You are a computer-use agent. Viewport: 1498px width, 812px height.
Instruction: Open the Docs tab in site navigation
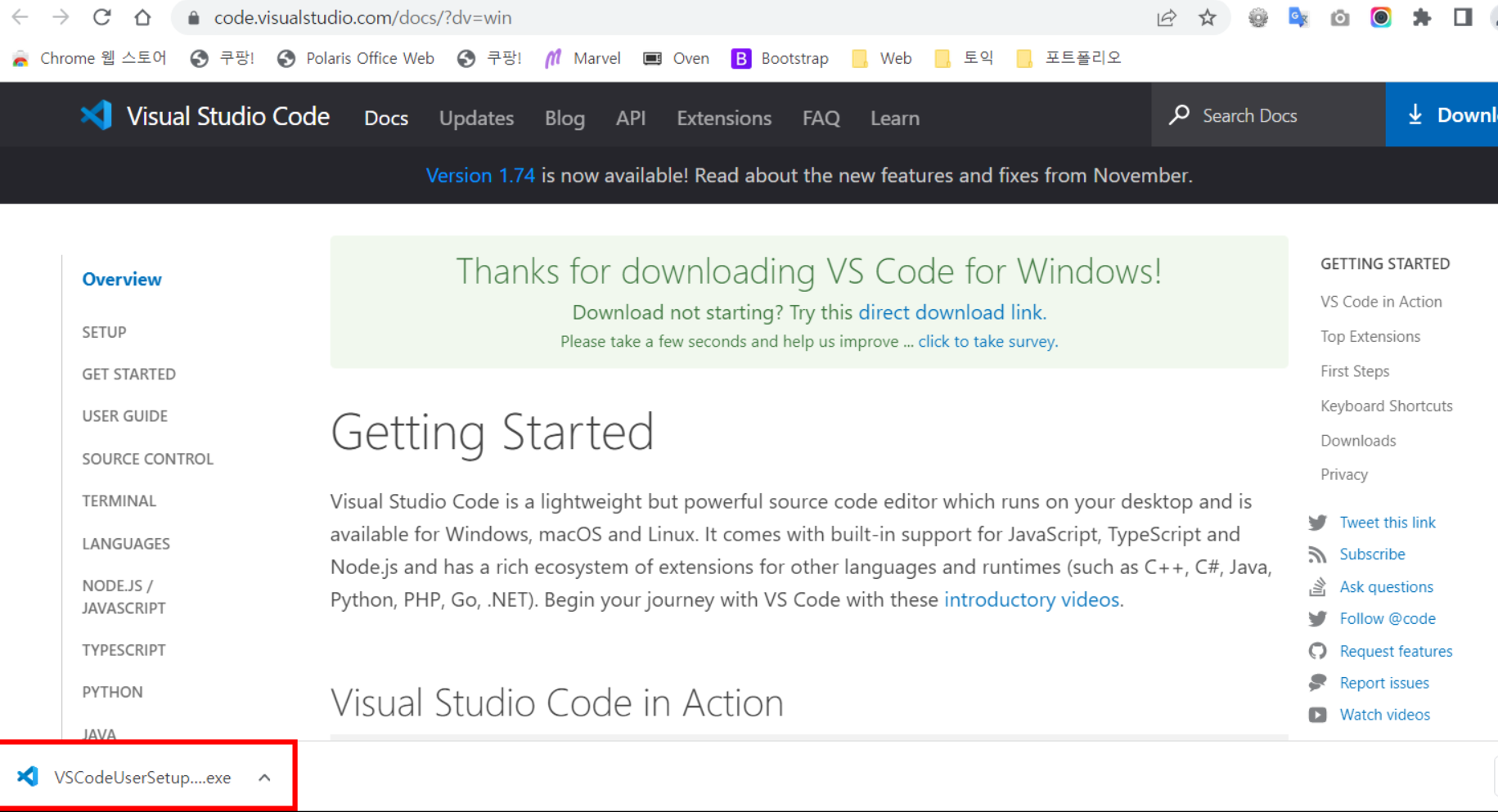click(x=386, y=118)
